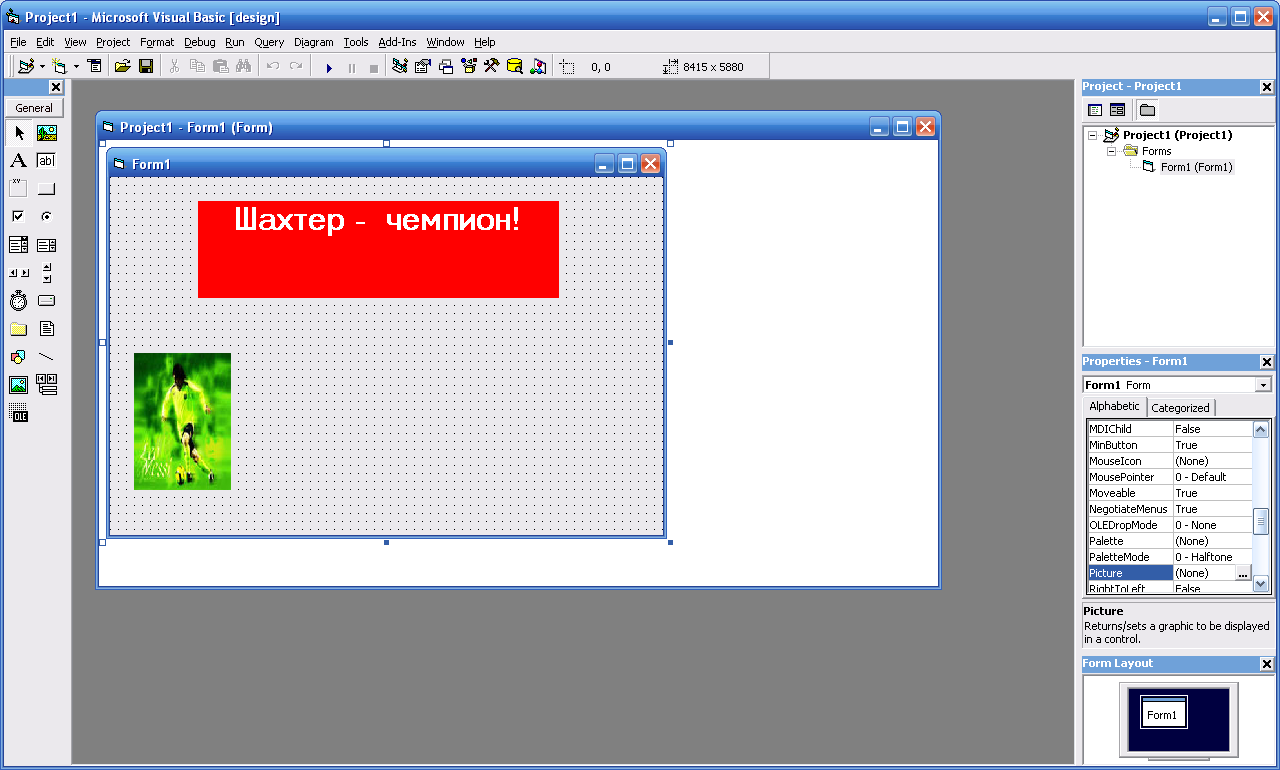Select the MousePointer property row
The image size is (1280, 770).
[1170, 477]
